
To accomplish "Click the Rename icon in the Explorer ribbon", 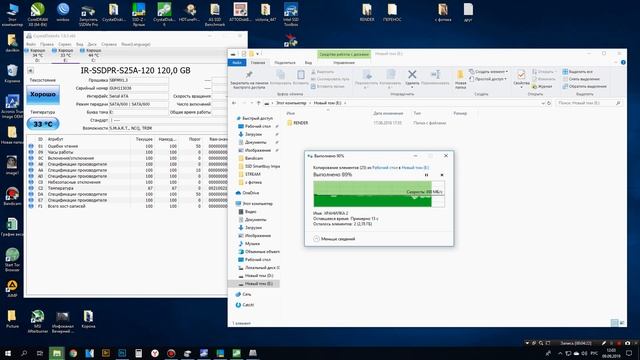I will 435,74.
